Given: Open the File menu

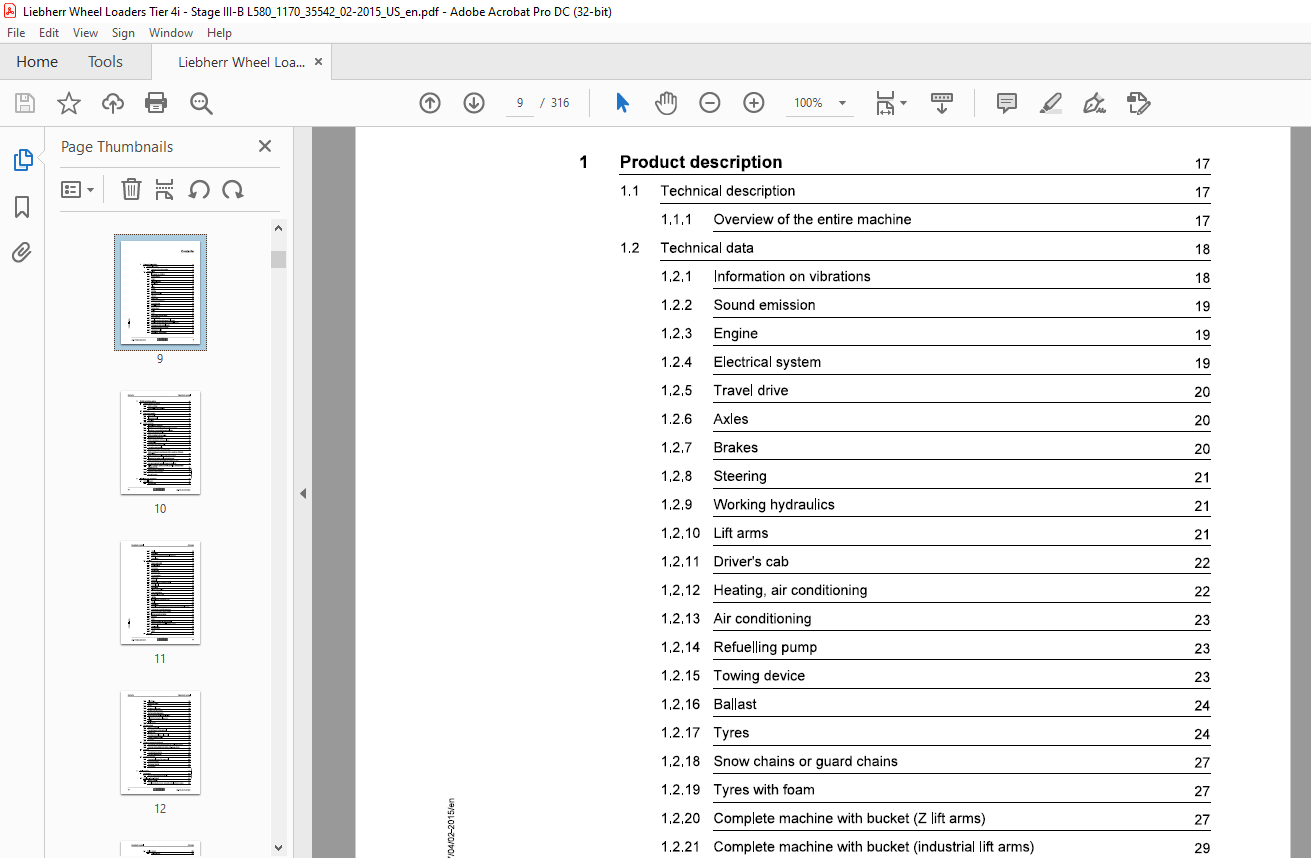Looking at the screenshot, I should click(x=16, y=33).
